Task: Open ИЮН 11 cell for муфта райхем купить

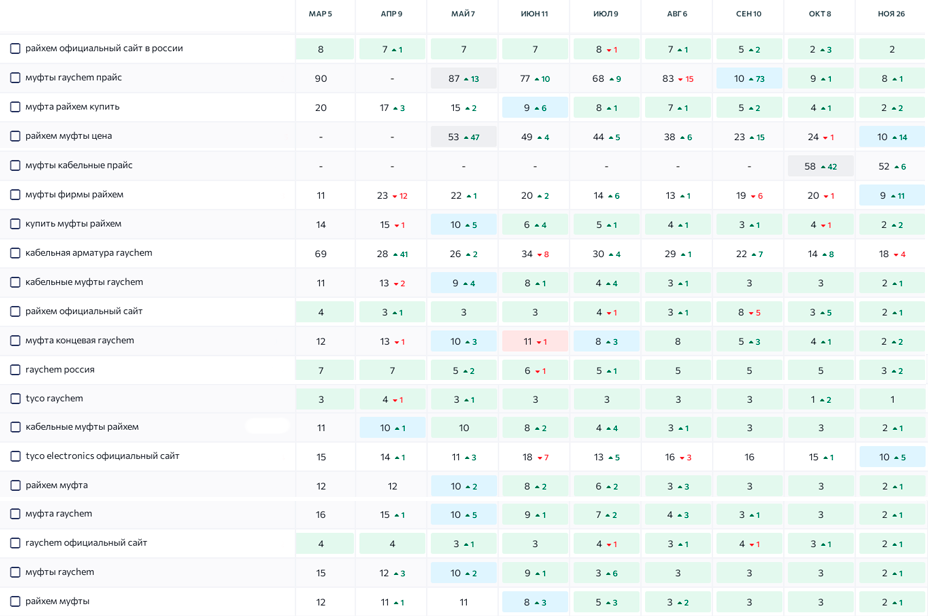Action: tap(534, 108)
